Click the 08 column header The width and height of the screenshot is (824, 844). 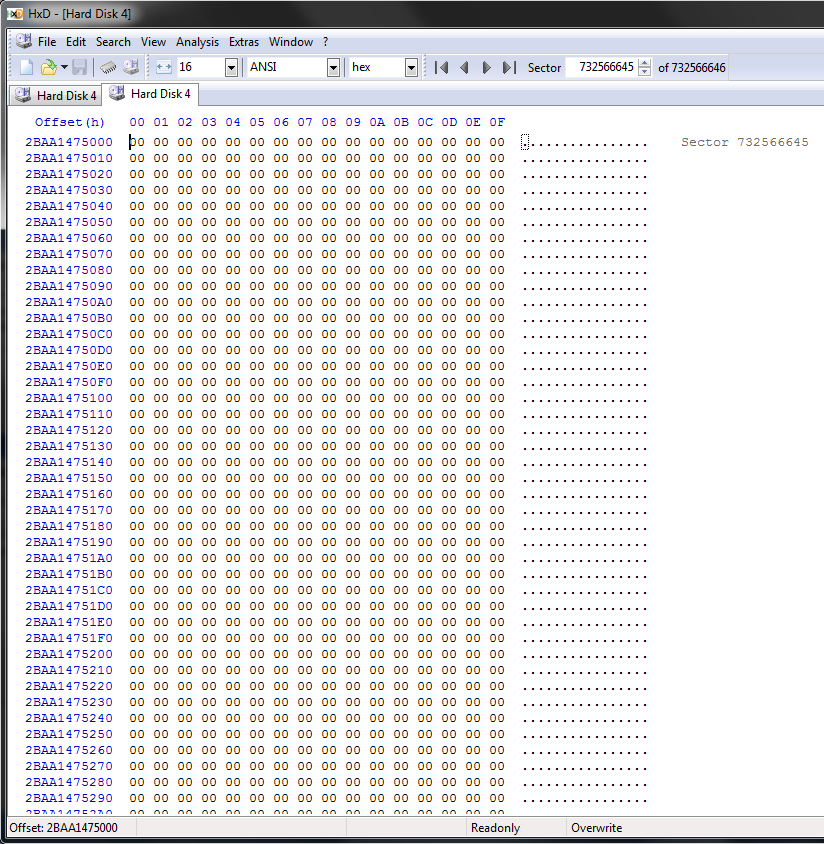click(329, 122)
